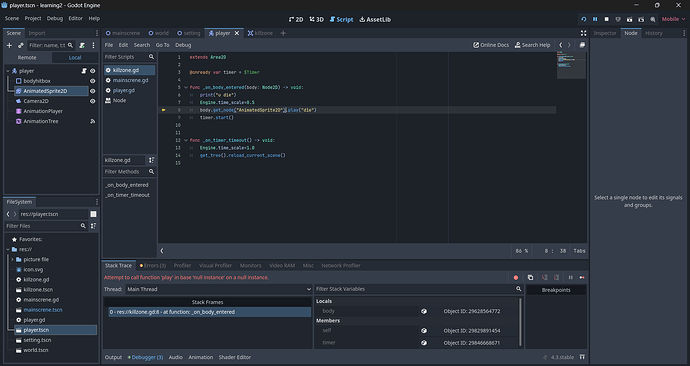Collapse the _on_timer_timeout function fold
Image resolution: width=690 pixels, height=366 pixels.
click(186, 140)
